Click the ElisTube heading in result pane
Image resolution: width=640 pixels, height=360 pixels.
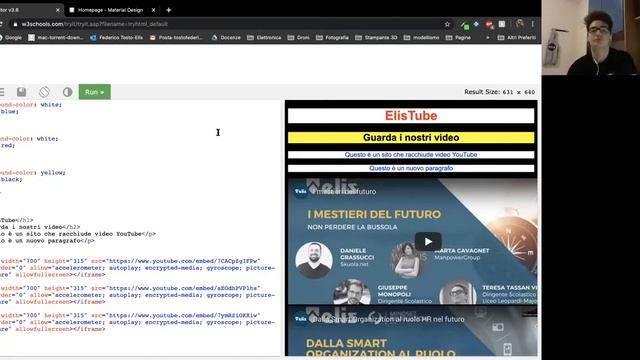point(411,116)
